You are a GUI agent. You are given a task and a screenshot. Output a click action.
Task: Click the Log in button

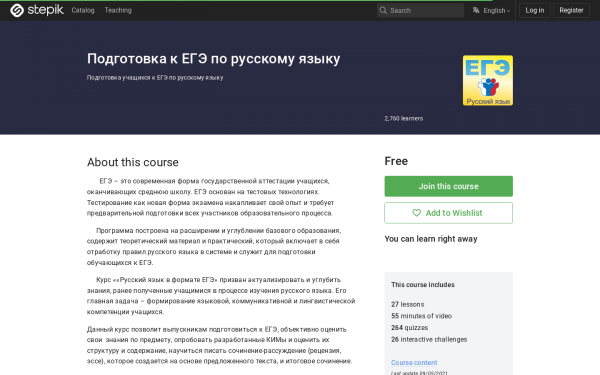(535, 10)
